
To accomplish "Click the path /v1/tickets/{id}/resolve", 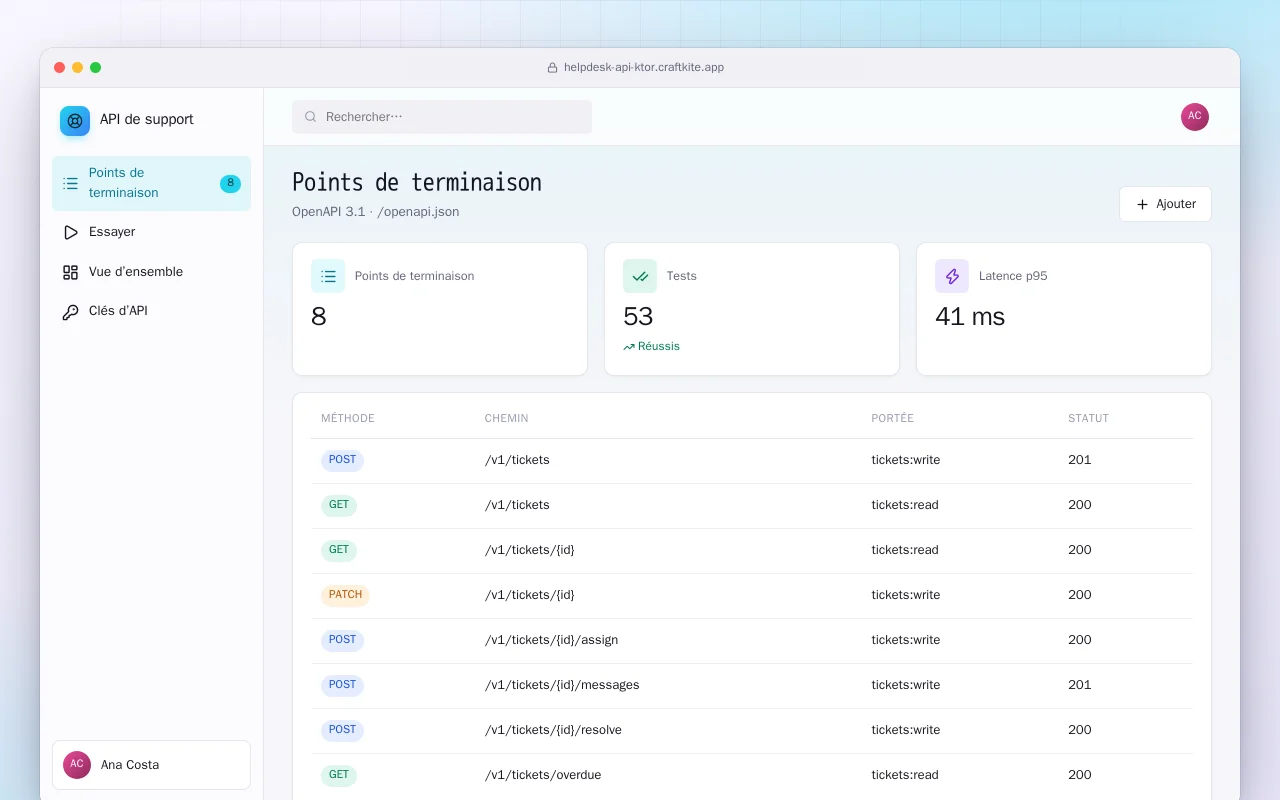I will coord(553,730).
